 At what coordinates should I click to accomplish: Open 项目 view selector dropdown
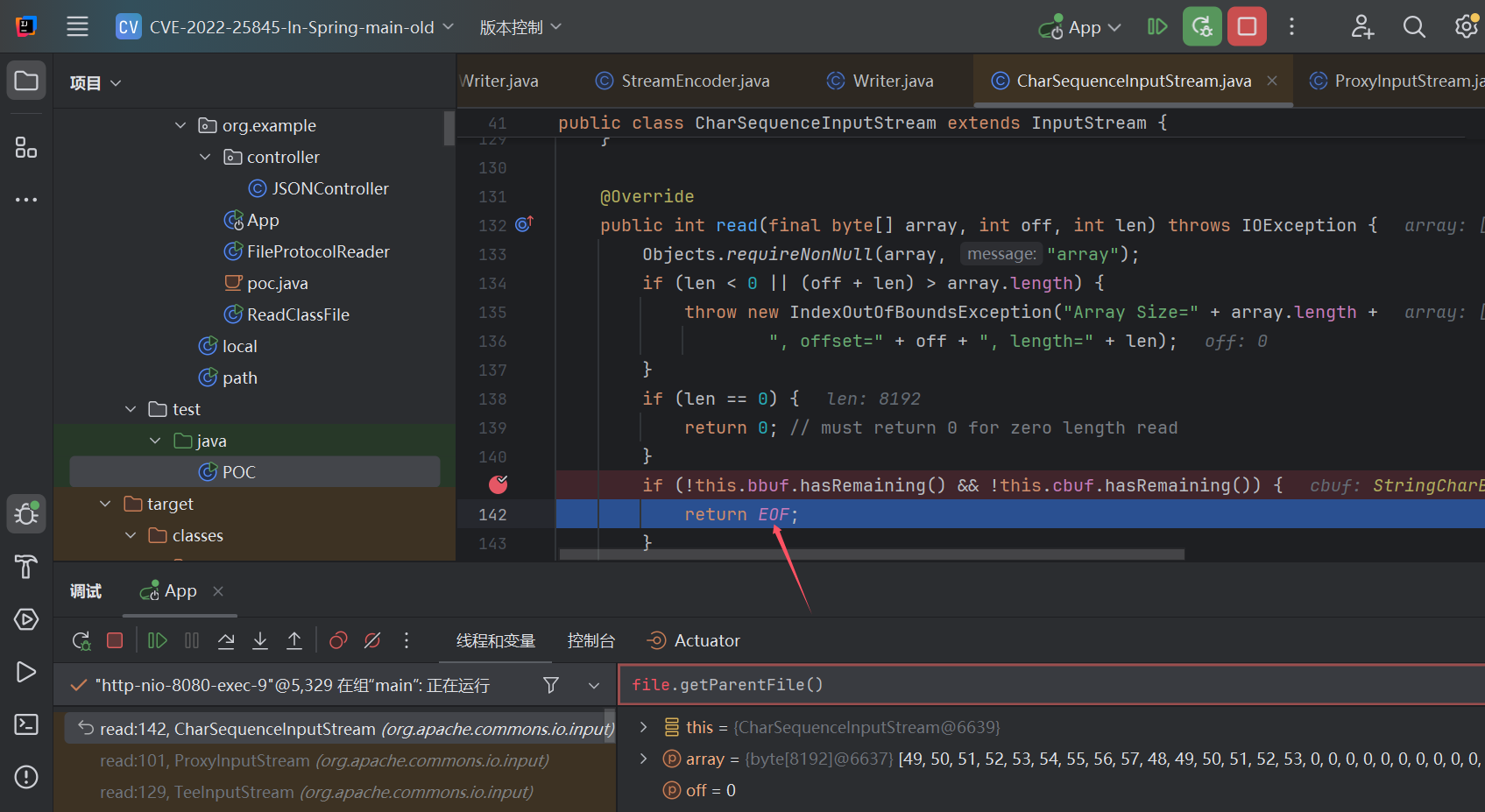[95, 83]
